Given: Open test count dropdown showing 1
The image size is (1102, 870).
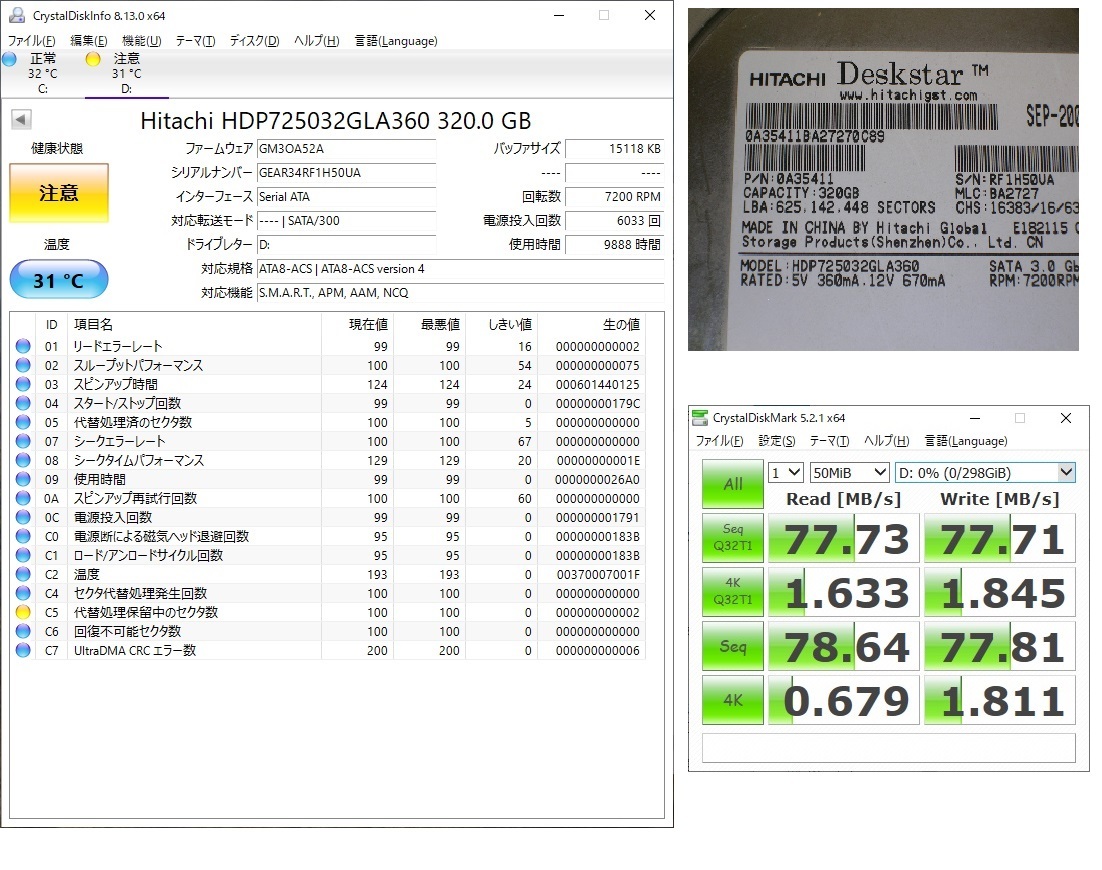Looking at the screenshot, I should [786, 472].
